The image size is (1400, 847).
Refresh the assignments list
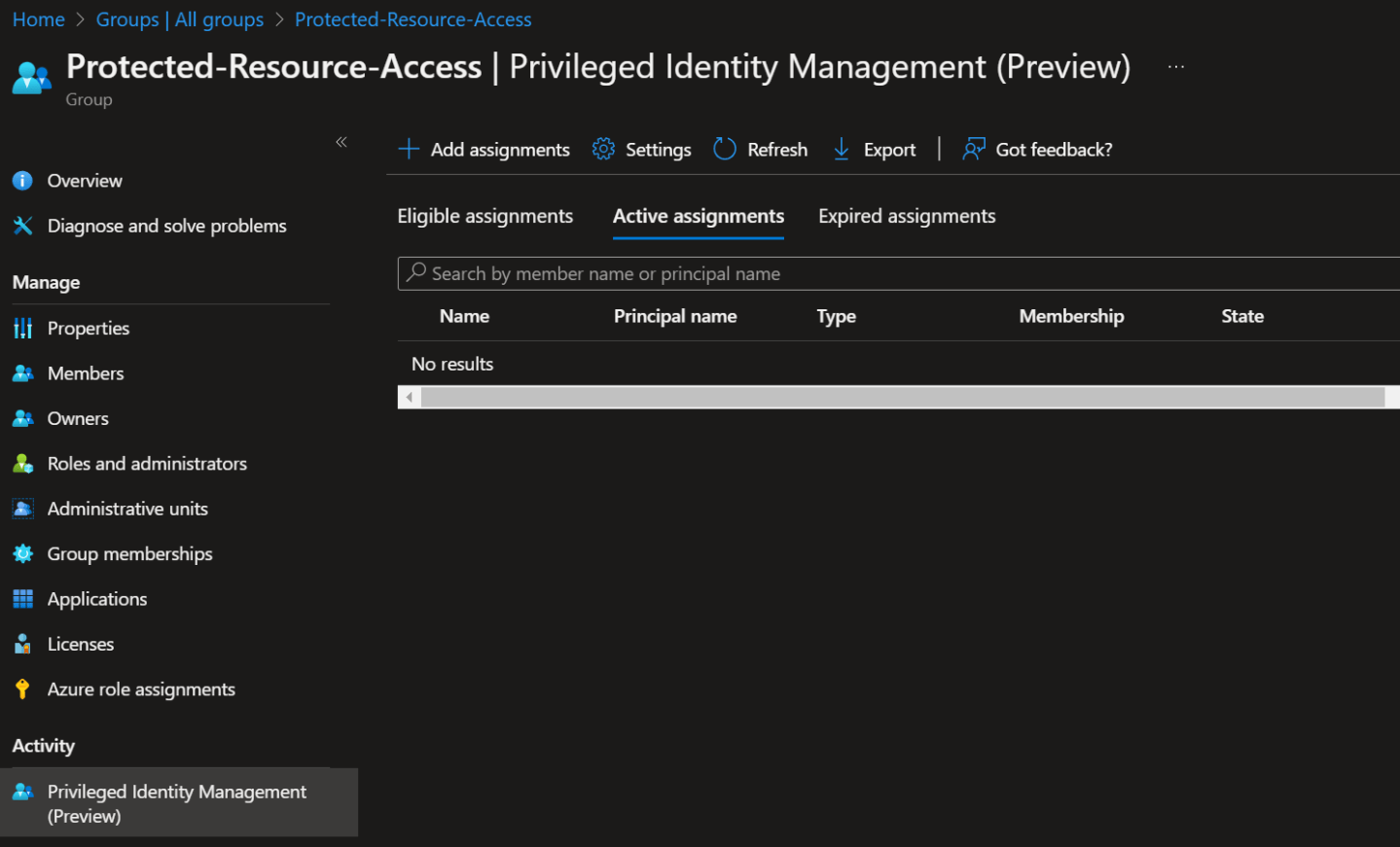click(760, 149)
